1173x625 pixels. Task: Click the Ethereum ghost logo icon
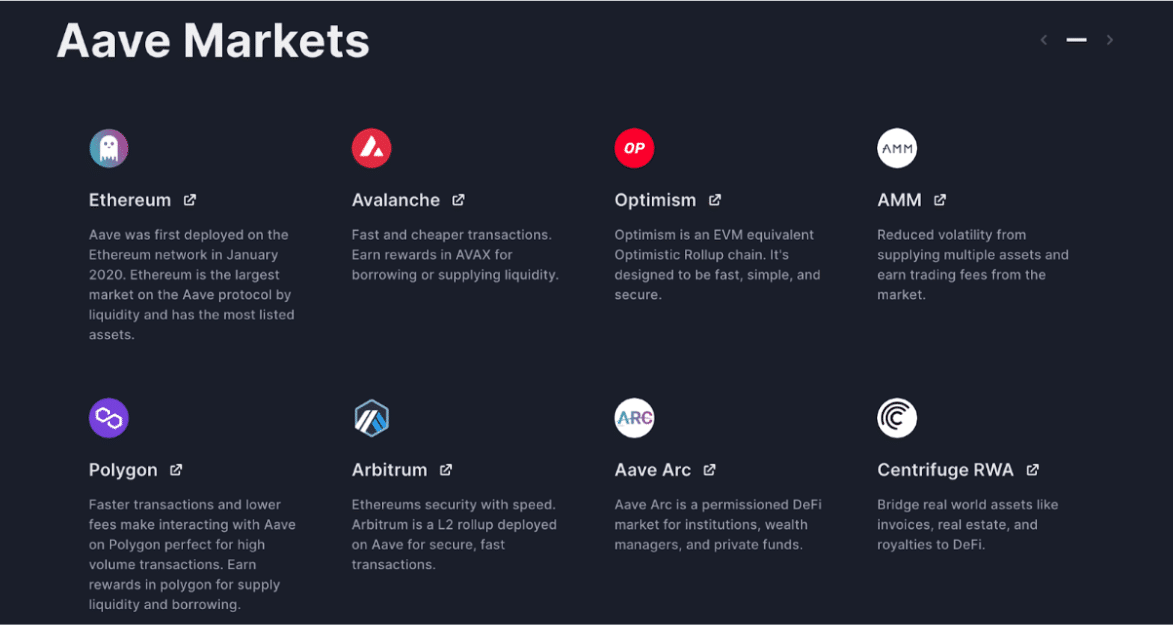click(x=109, y=148)
